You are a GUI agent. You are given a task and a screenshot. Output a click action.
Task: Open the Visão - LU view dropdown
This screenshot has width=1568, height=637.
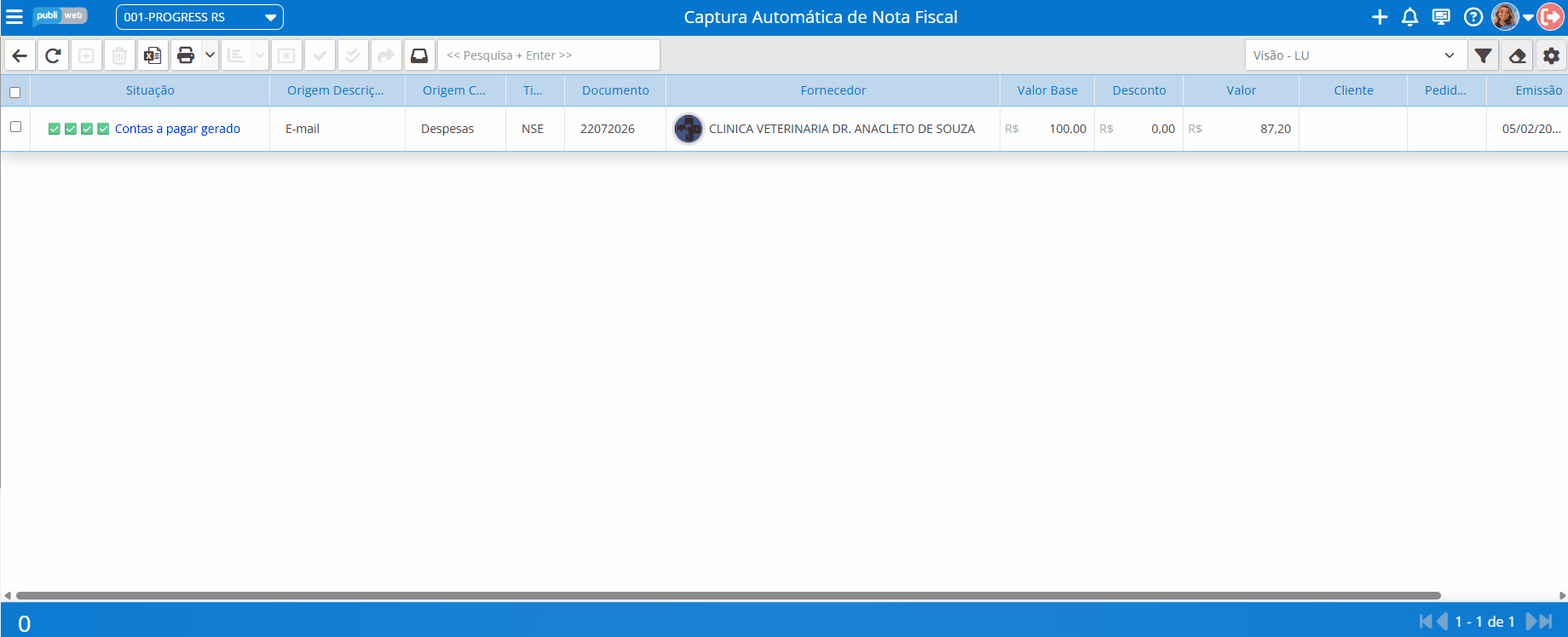pyautogui.click(x=1356, y=55)
